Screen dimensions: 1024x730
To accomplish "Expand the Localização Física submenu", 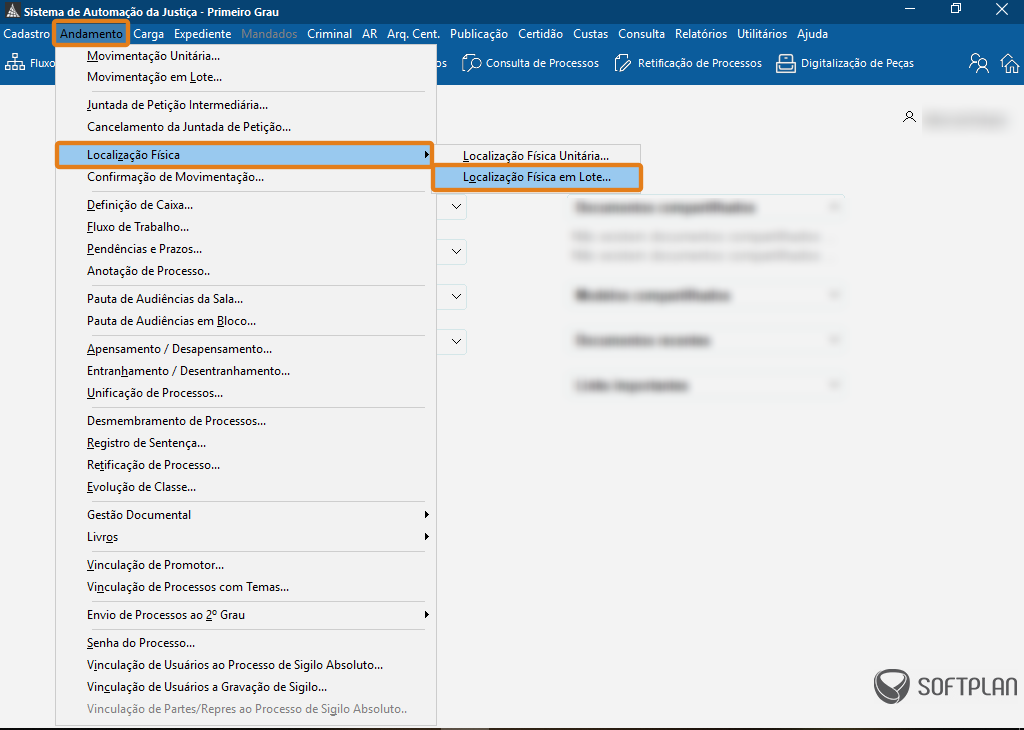I will click(244, 155).
